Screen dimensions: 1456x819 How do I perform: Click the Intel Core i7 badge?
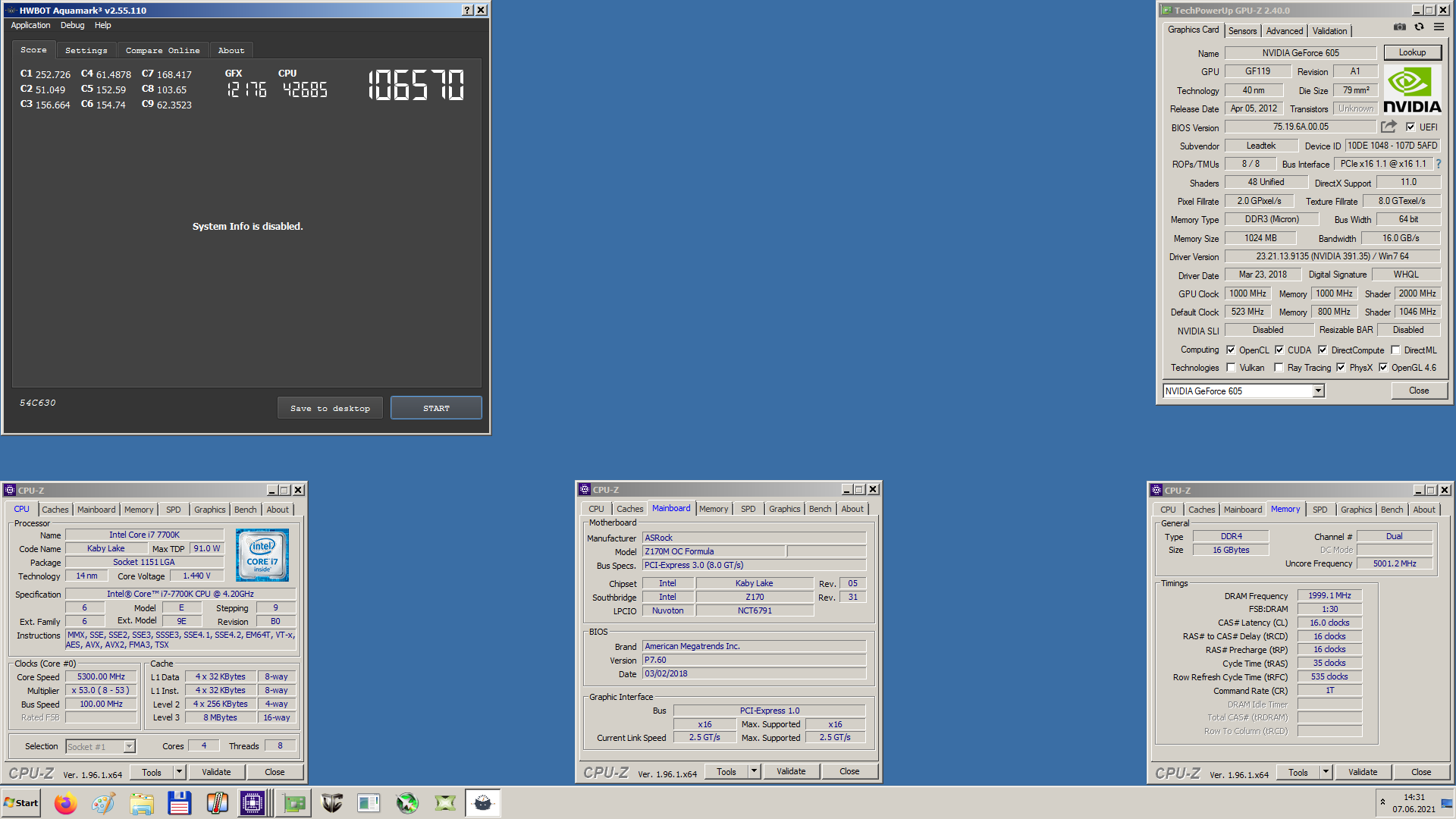[262, 555]
